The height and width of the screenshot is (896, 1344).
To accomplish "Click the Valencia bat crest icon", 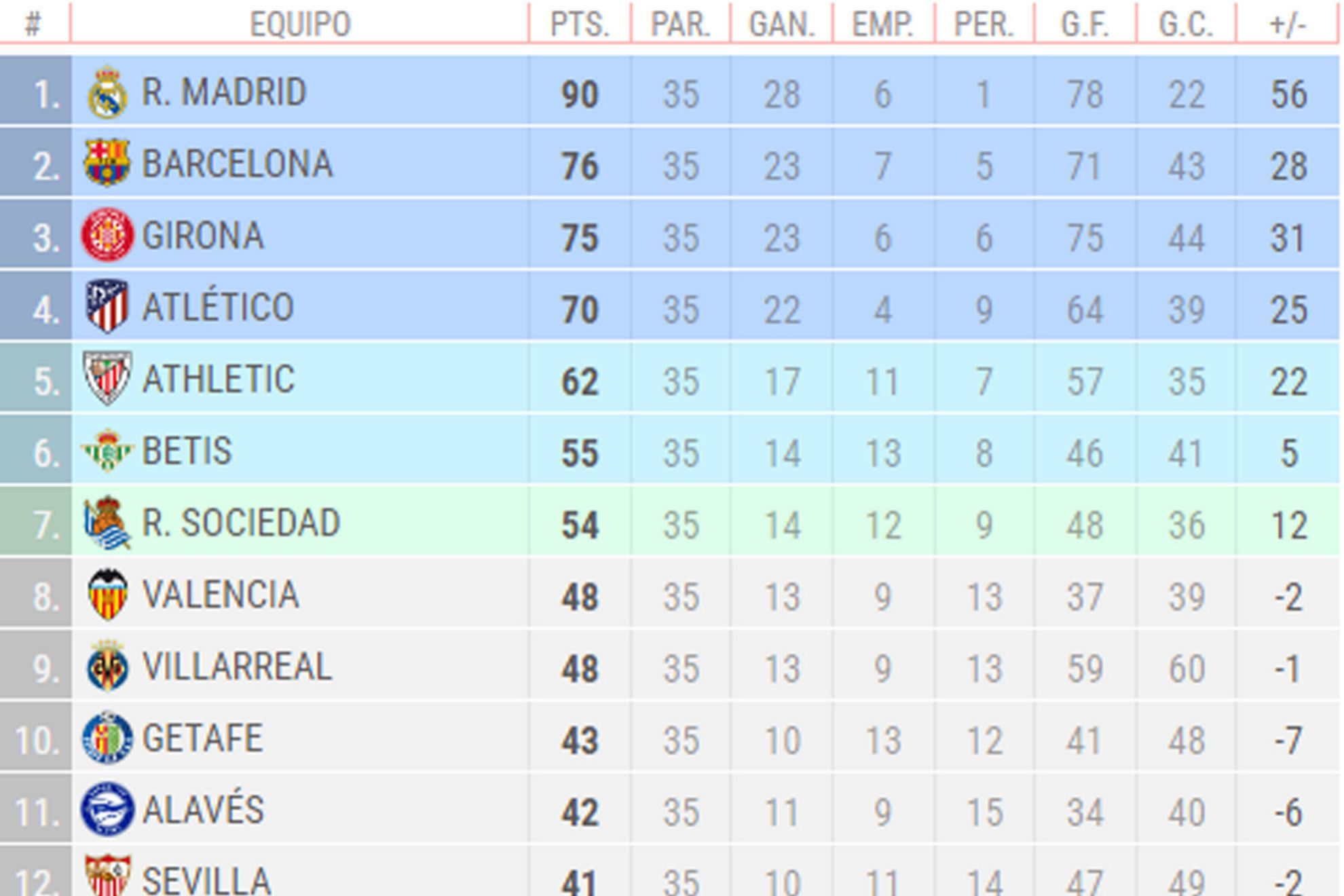I will pyautogui.click(x=108, y=594).
